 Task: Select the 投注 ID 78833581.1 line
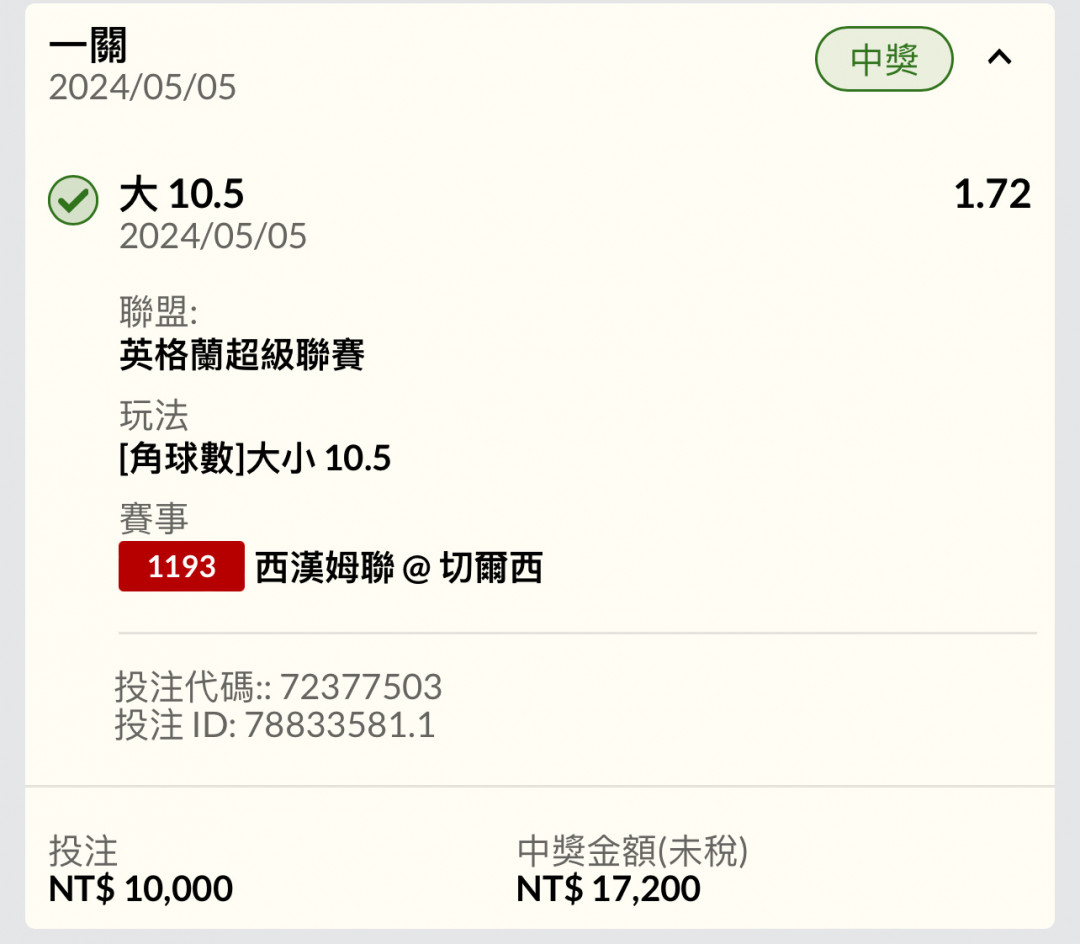tap(275, 725)
